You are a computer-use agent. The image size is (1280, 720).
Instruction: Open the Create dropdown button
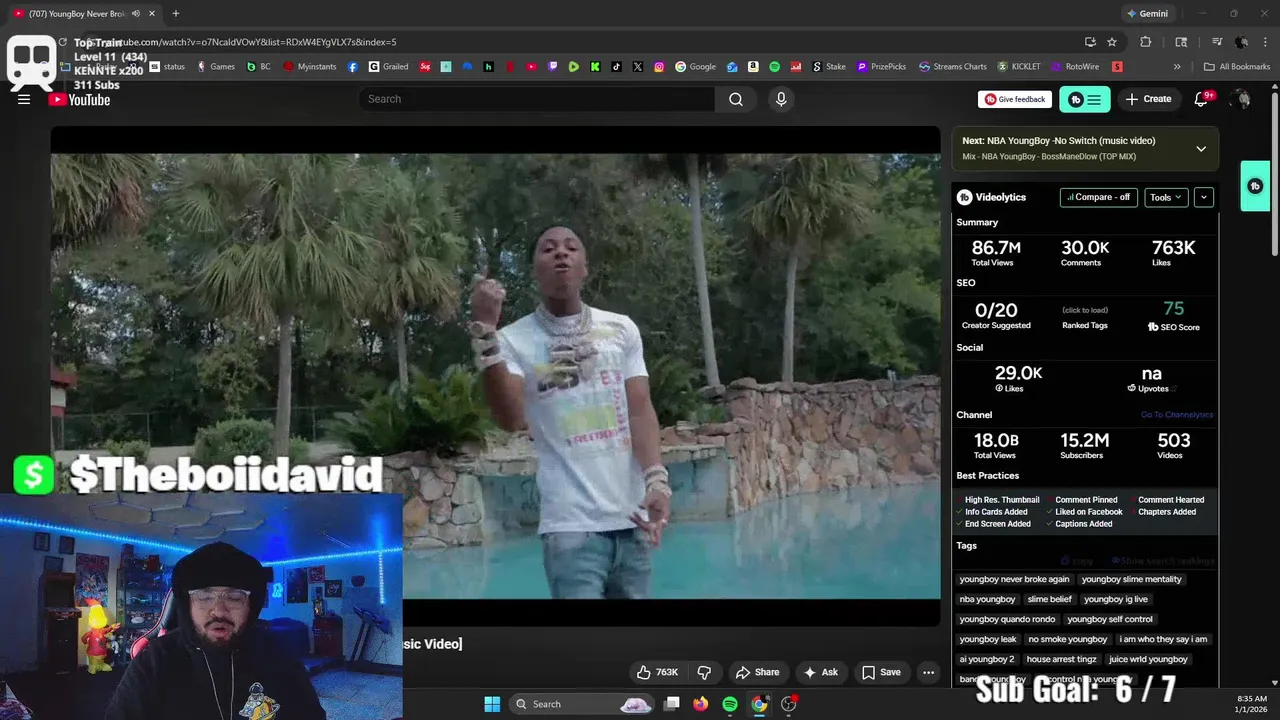pyautogui.click(x=1148, y=99)
